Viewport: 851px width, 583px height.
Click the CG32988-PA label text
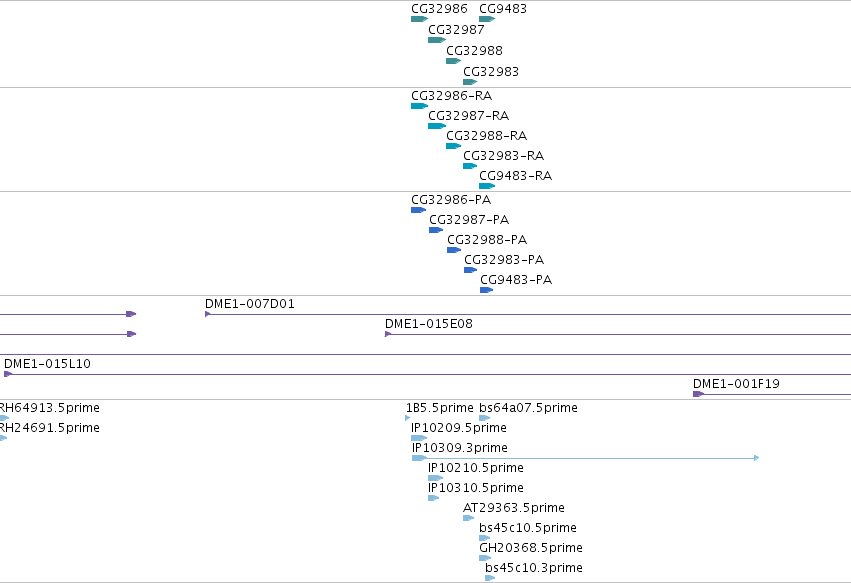pyautogui.click(x=487, y=239)
